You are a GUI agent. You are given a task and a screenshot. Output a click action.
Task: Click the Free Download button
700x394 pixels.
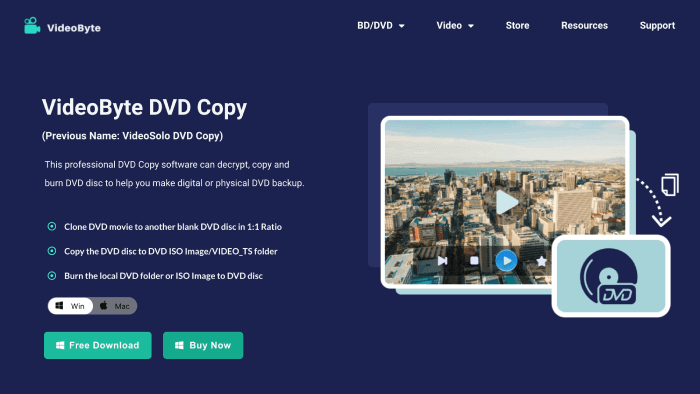click(x=98, y=345)
